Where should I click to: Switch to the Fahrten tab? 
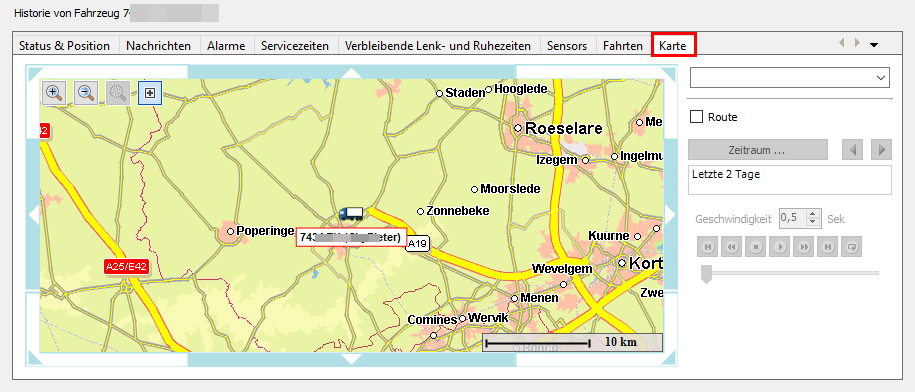point(623,46)
